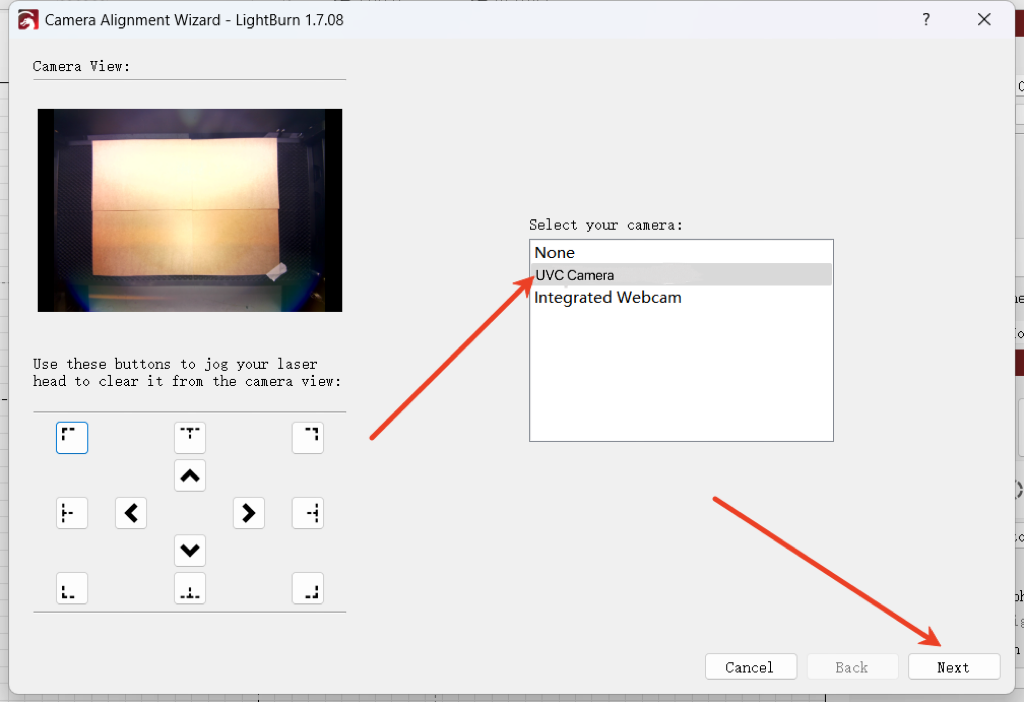Click the jog right arrow button

click(x=249, y=513)
